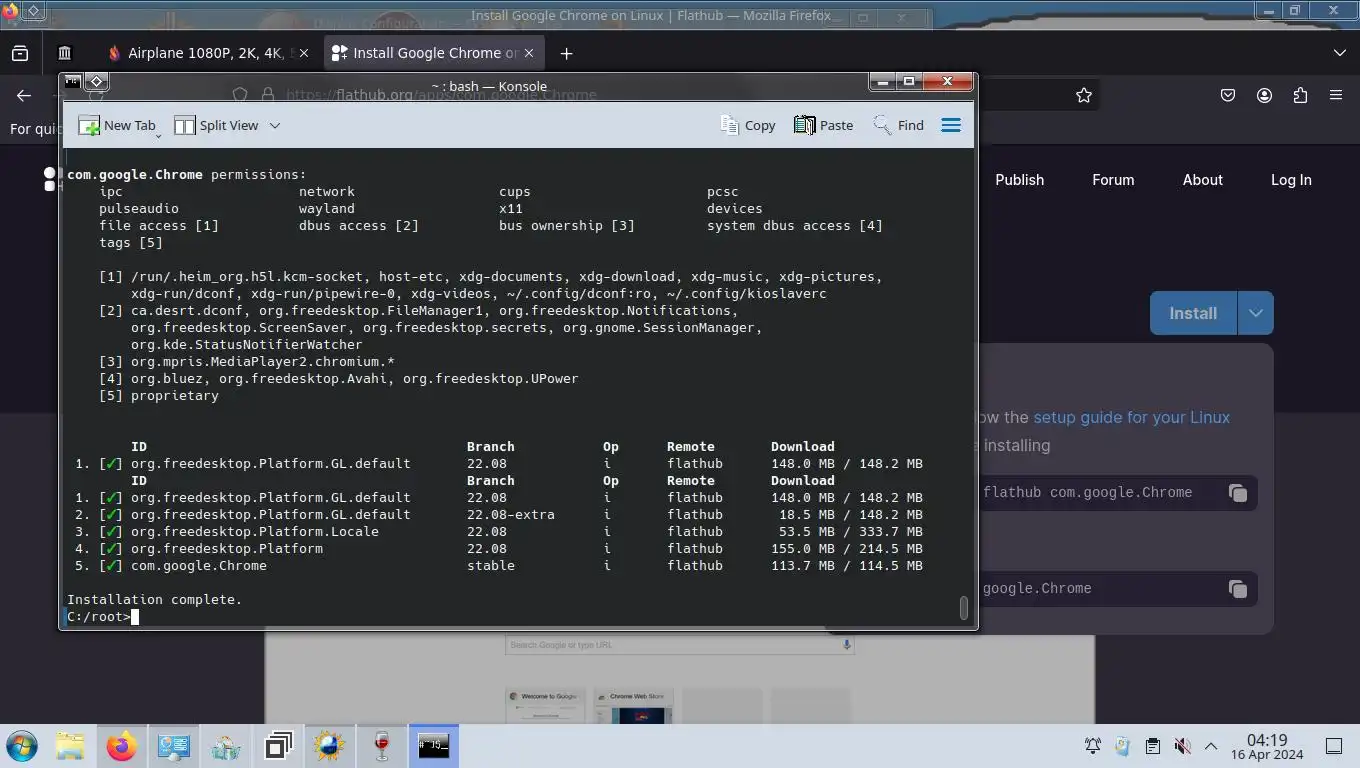Close the Airplane 1080P tab

pyautogui.click(x=304, y=53)
